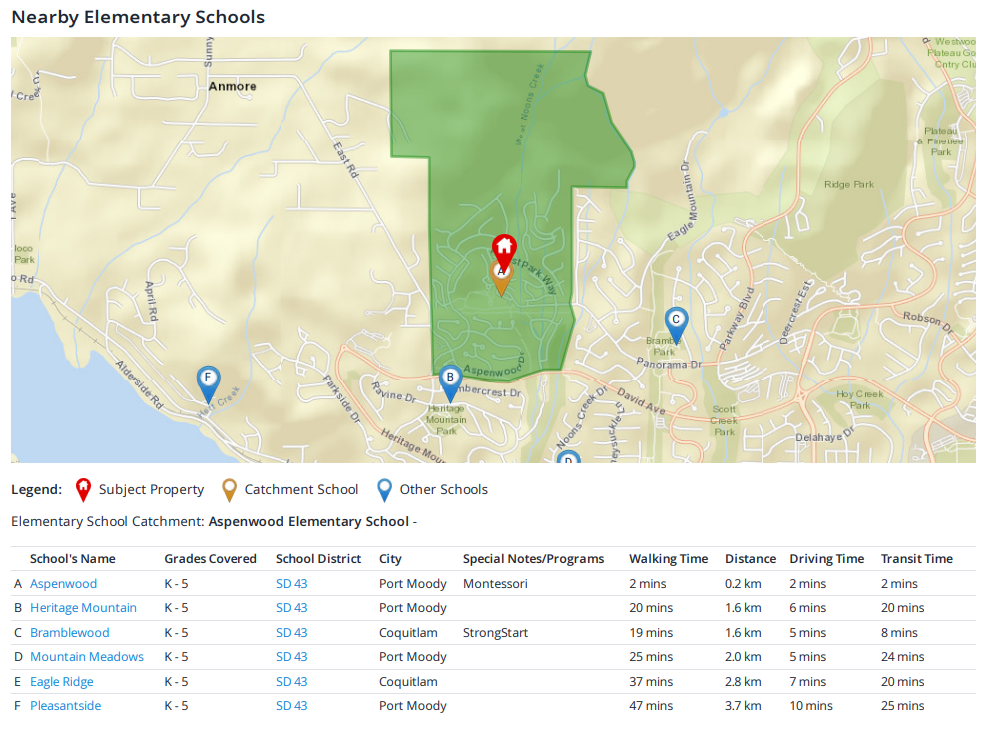Viewport: 996px width, 731px height.
Task: Click SD 43 link in Aspenwood row
Action: (x=292, y=584)
